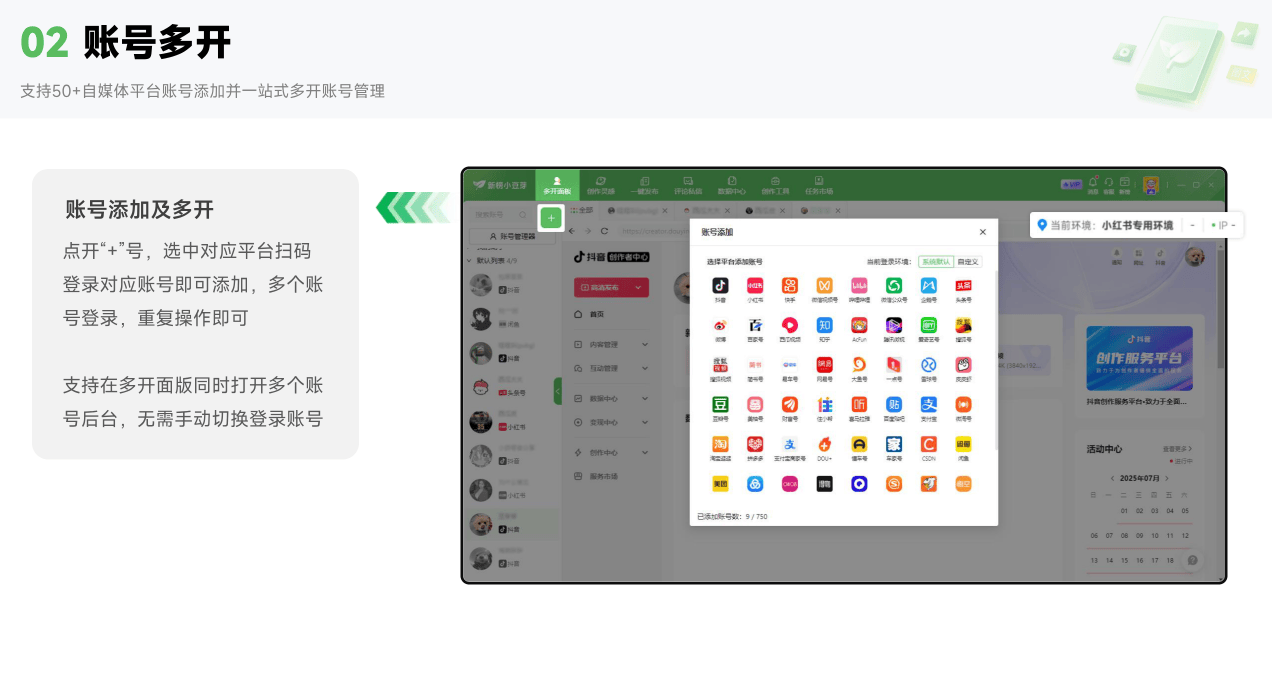Open the 高清发布 dropdown arrow

tap(639, 287)
